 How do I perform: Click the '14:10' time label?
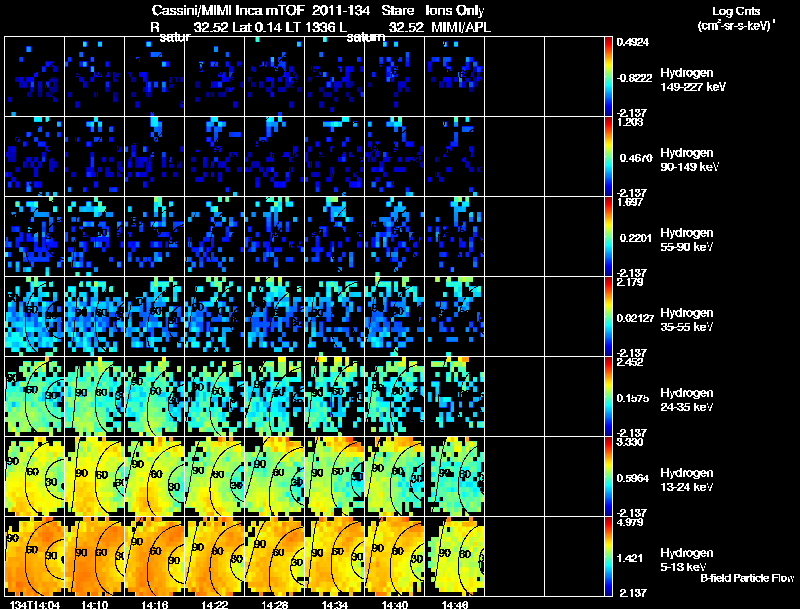94,605
